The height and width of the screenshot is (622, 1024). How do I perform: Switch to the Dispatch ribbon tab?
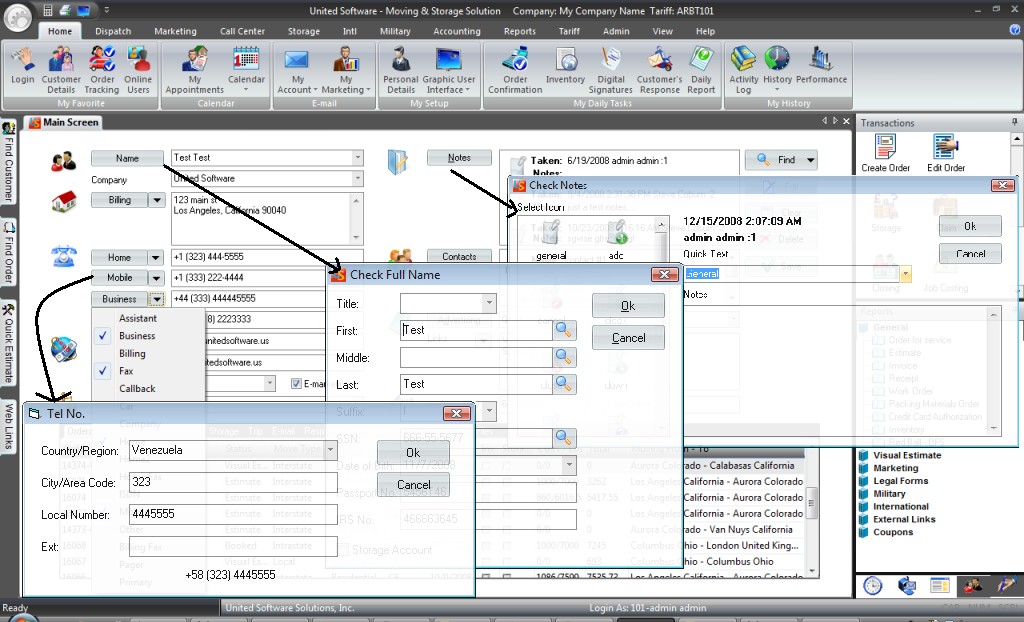tap(113, 31)
